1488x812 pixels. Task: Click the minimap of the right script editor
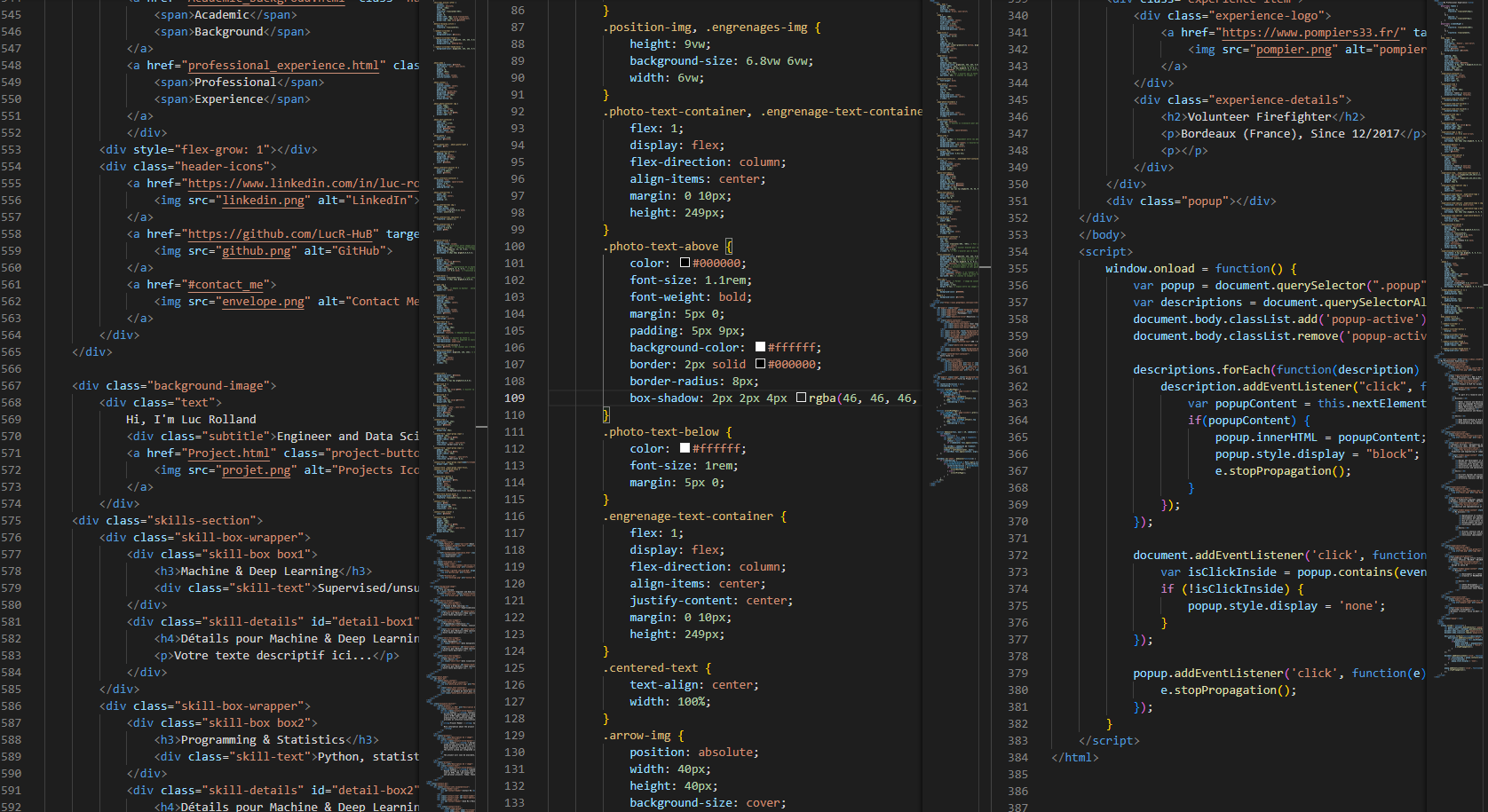pos(1458,406)
